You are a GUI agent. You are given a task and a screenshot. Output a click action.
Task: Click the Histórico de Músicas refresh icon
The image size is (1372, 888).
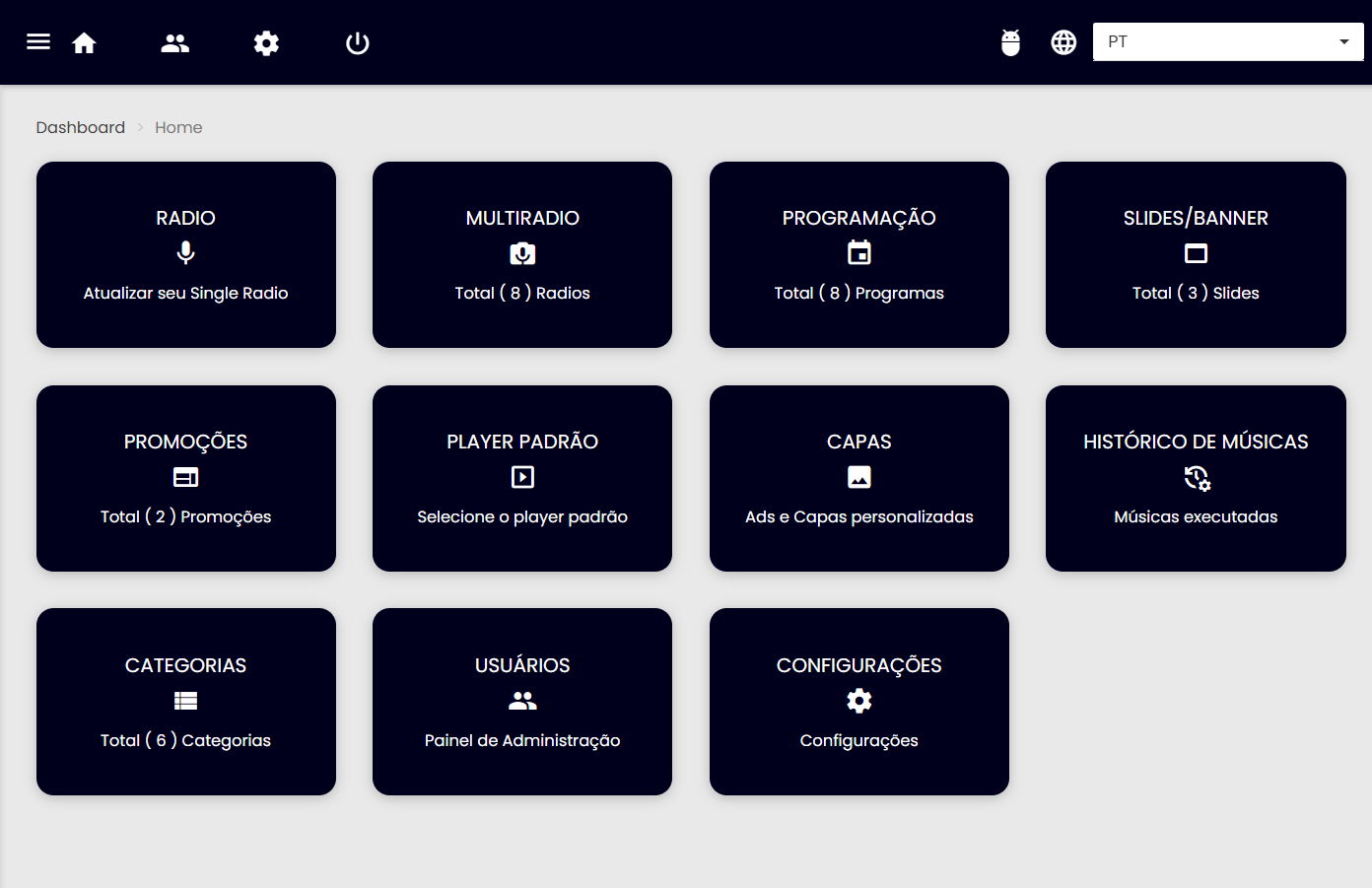(x=1196, y=477)
